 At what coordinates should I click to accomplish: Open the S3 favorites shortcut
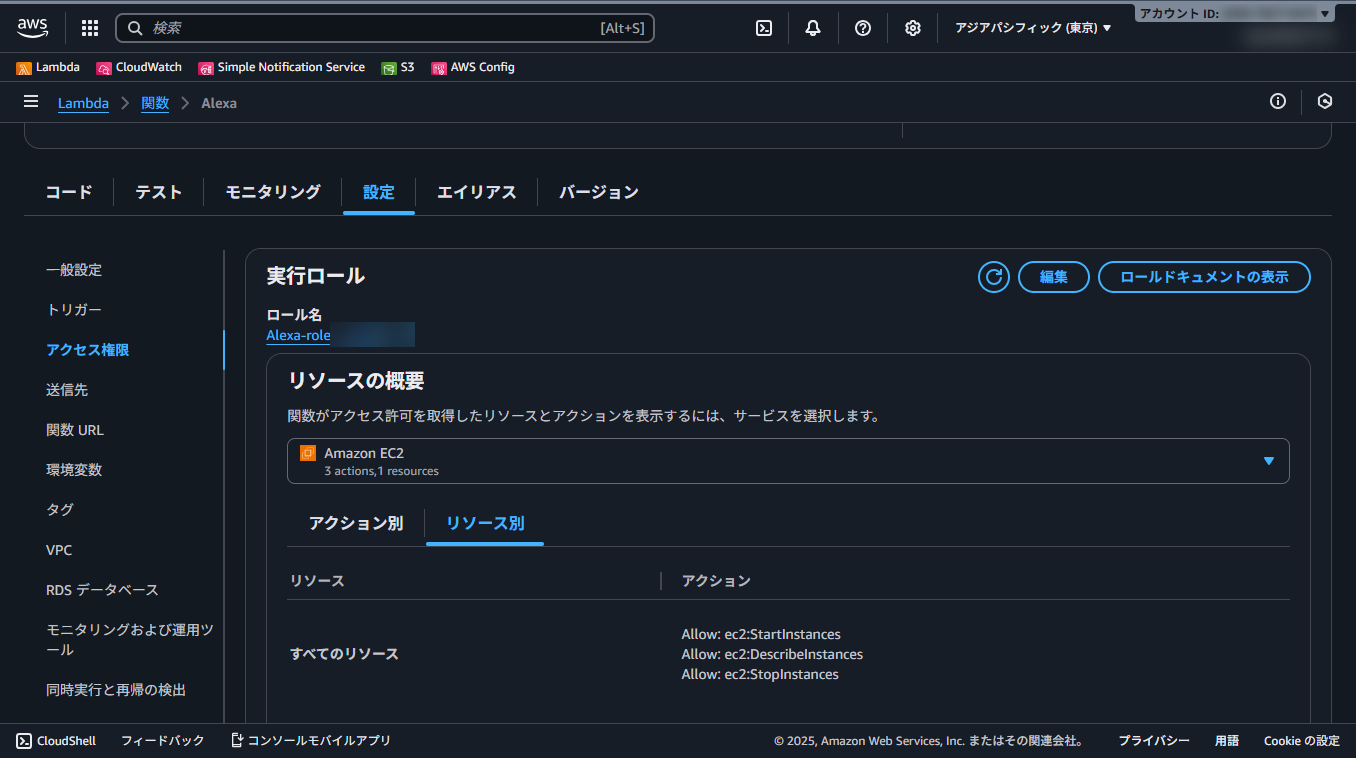(x=398, y=67)
